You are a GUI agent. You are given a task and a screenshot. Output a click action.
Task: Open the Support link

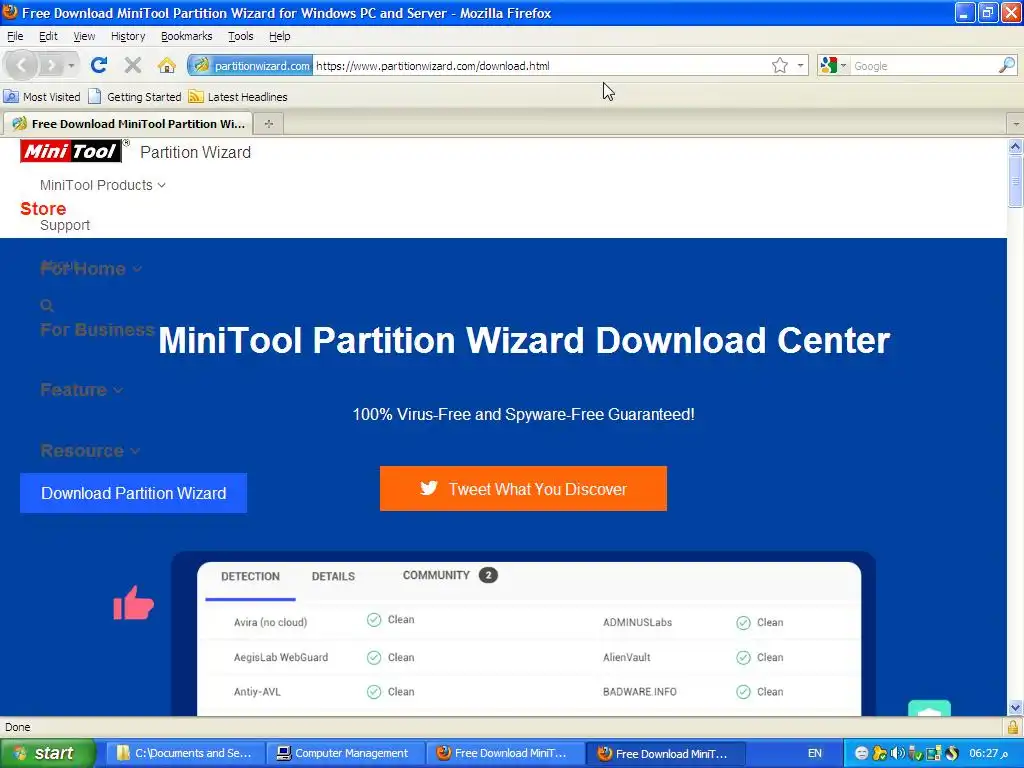point(65,225)
